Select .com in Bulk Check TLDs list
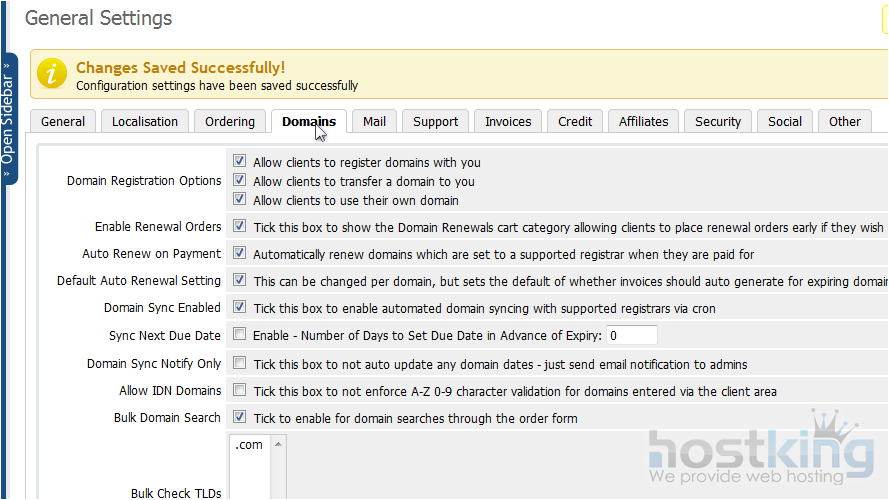889x500 pixels. 249,445
